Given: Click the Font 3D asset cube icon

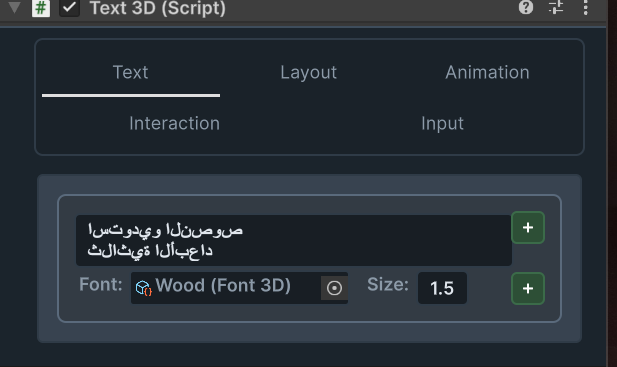Looking at the screenshot, I should (144, 288).
